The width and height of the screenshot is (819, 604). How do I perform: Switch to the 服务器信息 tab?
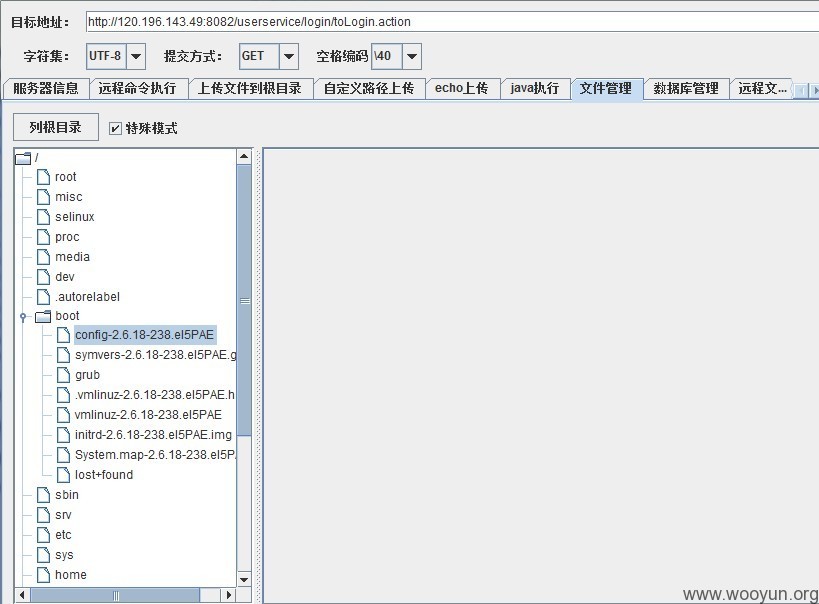click(46, 88)
